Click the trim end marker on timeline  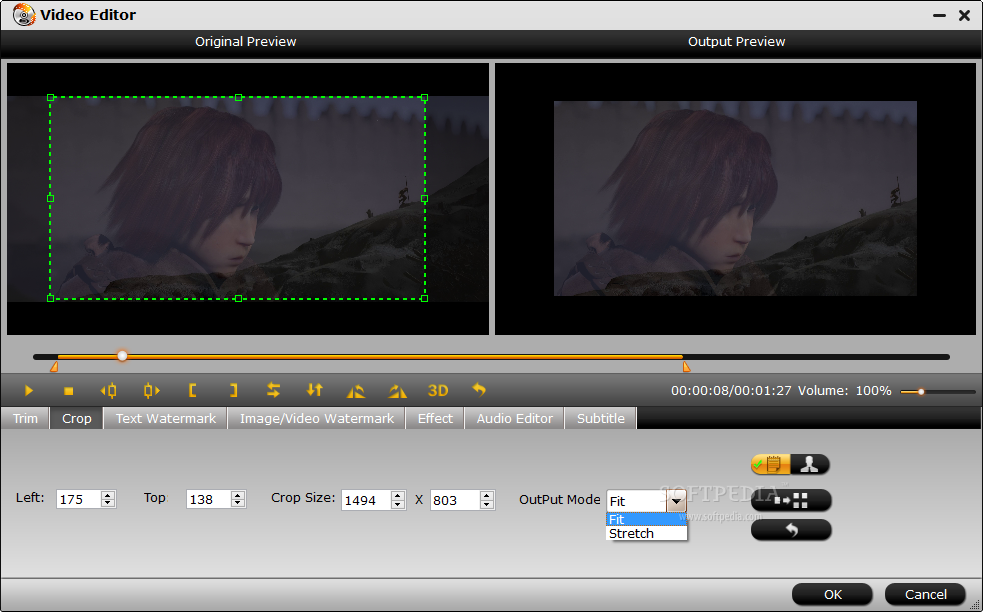point(686,366)
